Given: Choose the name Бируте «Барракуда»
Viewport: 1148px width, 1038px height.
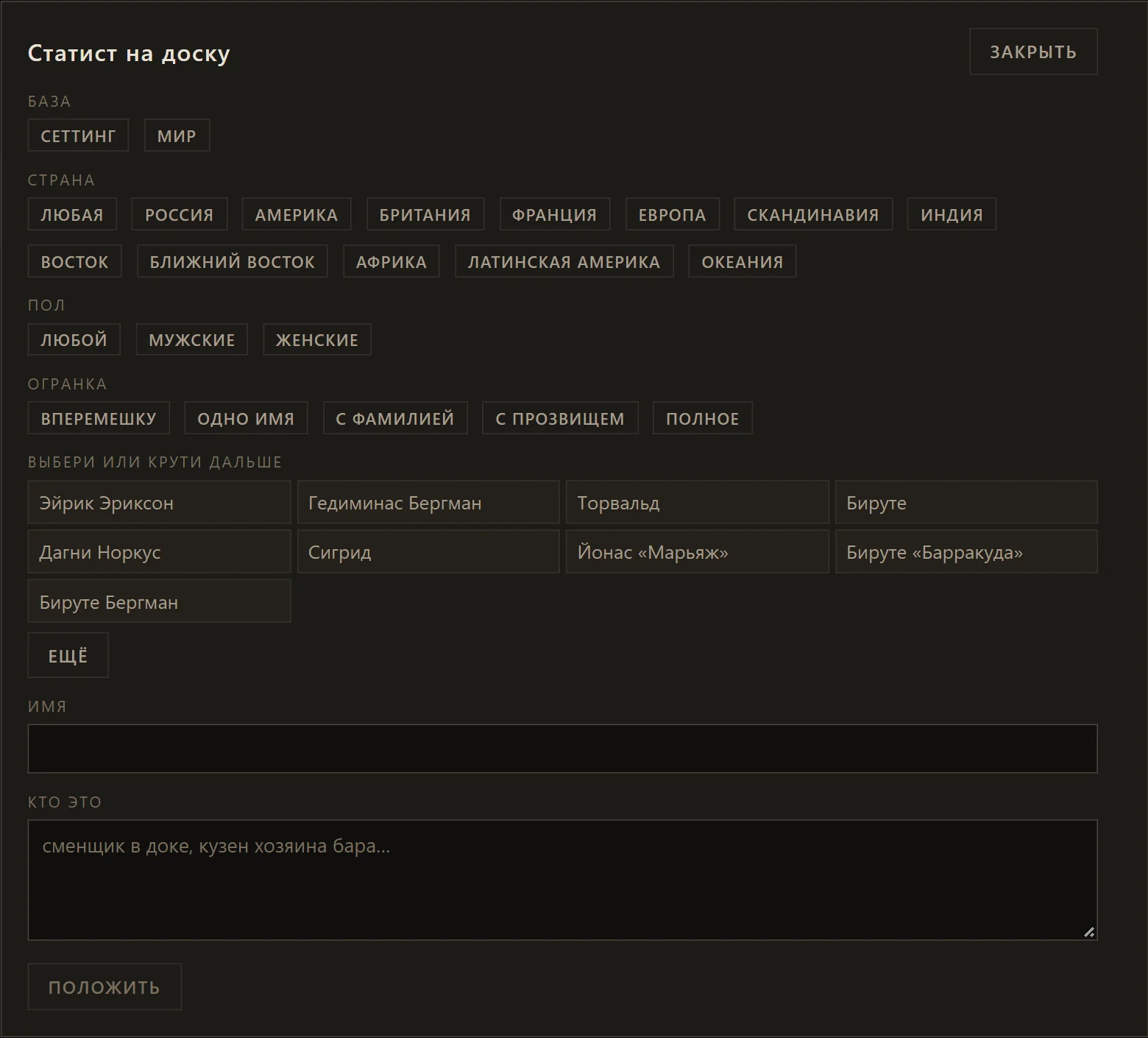Looking at the screenshot, I should (966, 551).
